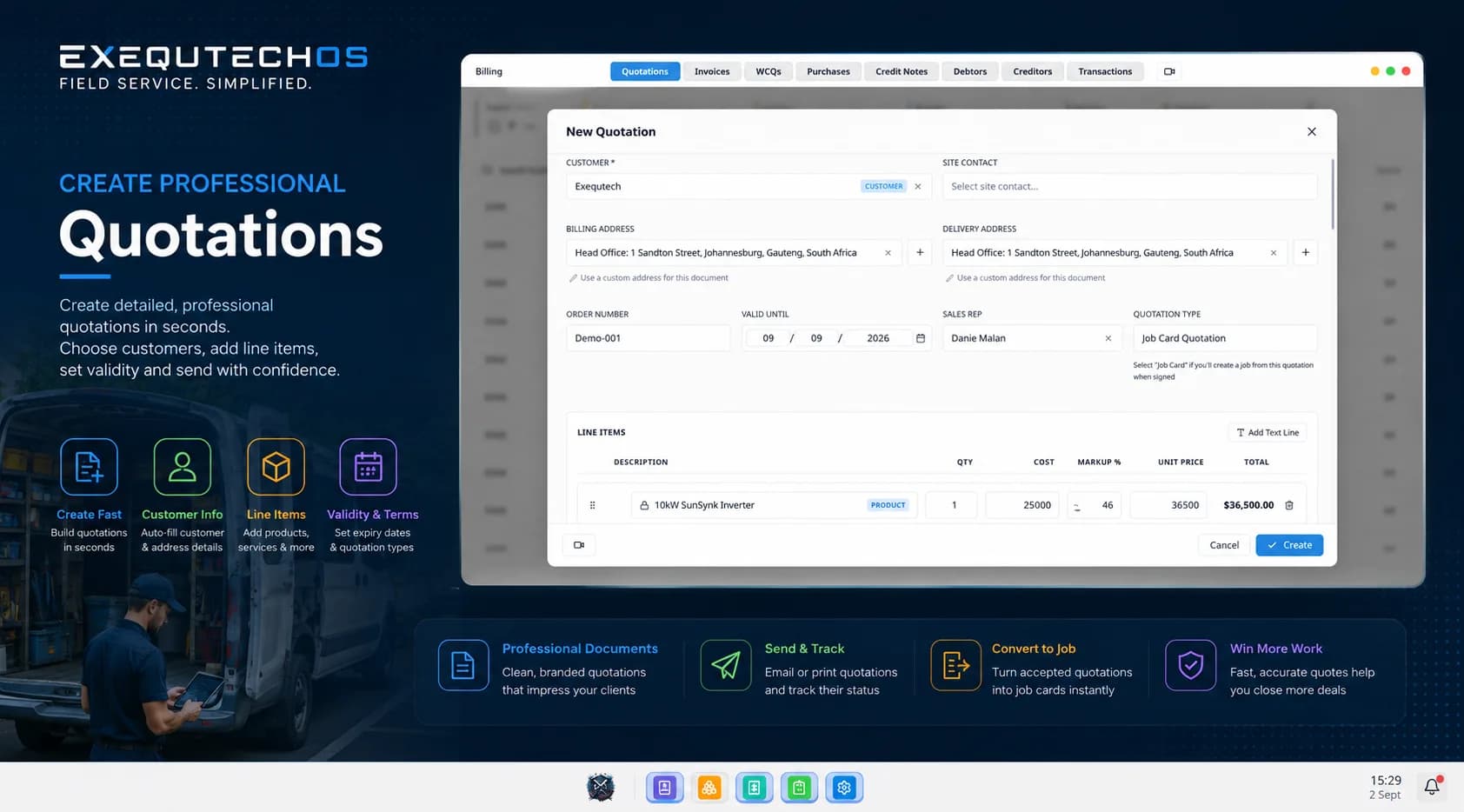Open the notification bell in taskbar
Image resolution: width=1464 pixels, height=812 pixels.
point(1432,787)
